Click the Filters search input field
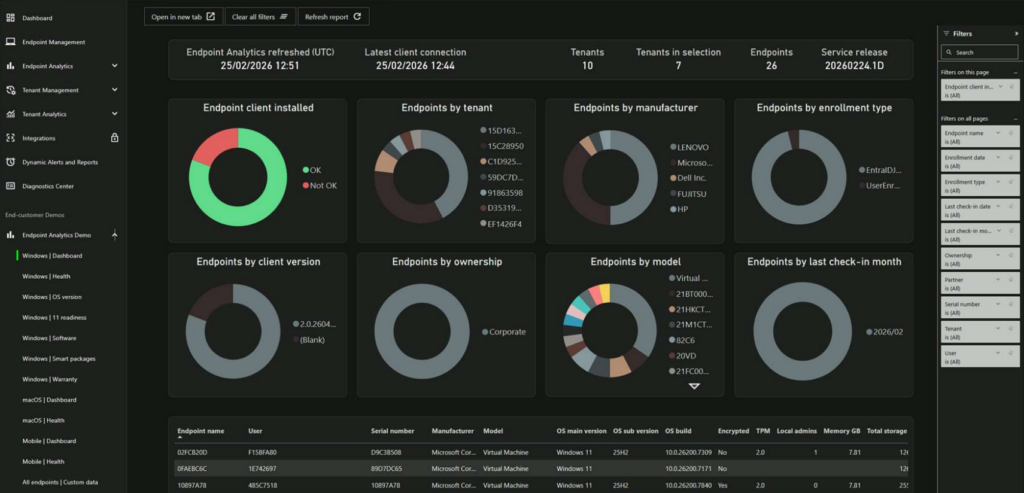The height and width of the screenshot is (493, 1024). pyautogui.click(x=980, y=52)
